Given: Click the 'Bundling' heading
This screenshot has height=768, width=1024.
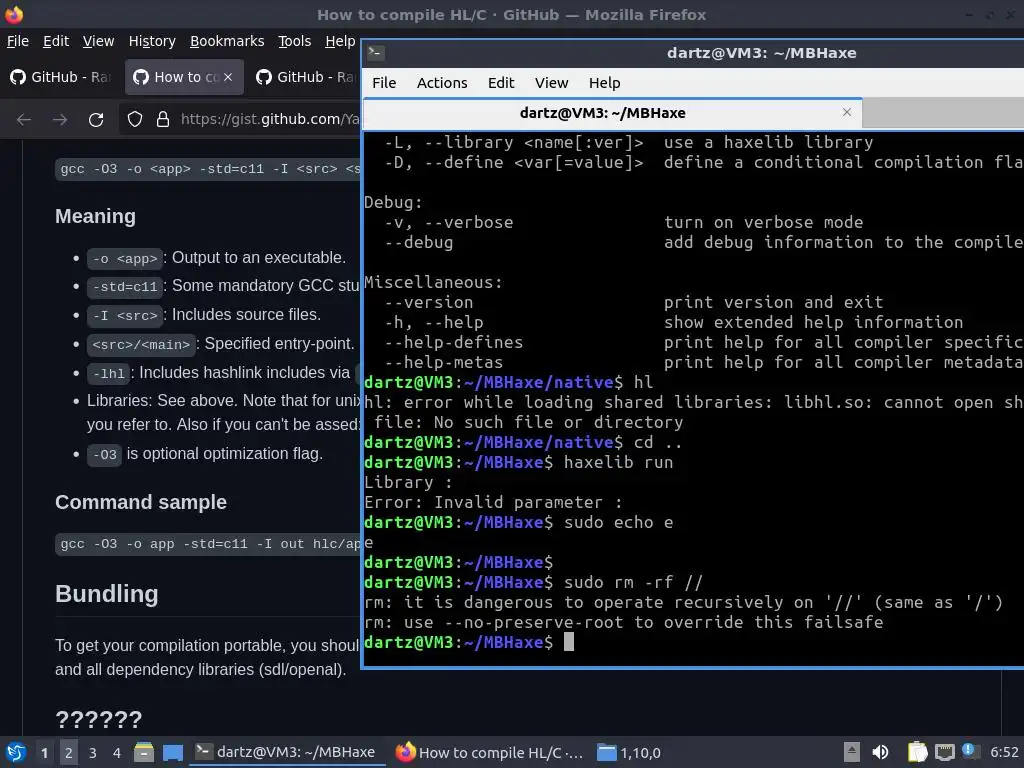Looking at the screenshot, I should coord(106,594).
